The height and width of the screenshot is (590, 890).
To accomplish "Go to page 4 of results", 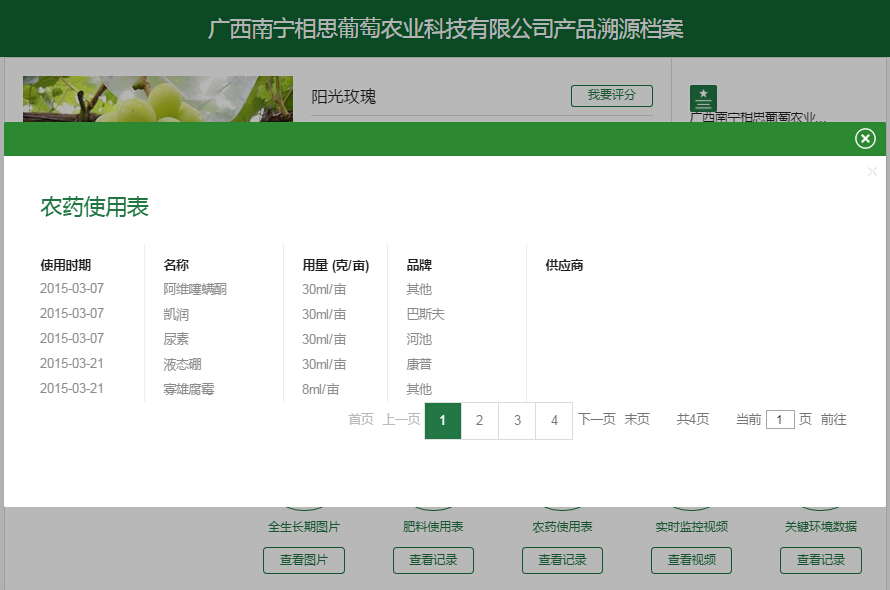I will coord(554,421).
